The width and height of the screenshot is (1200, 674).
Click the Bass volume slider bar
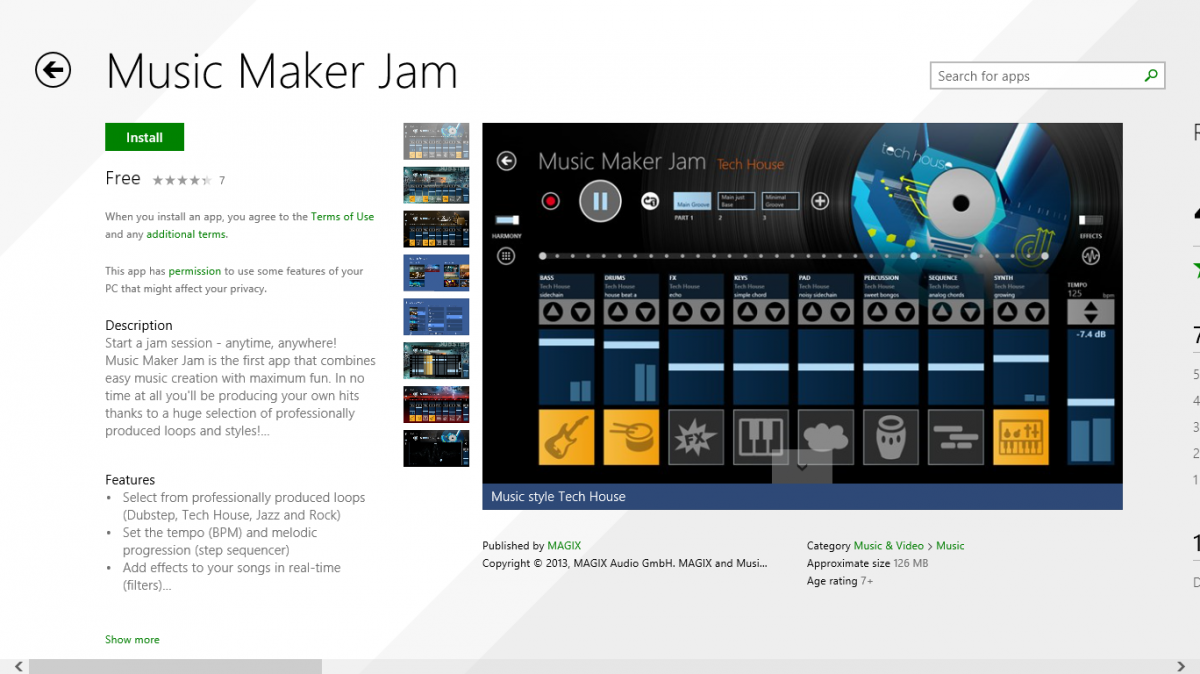click(x=566, y=343)
